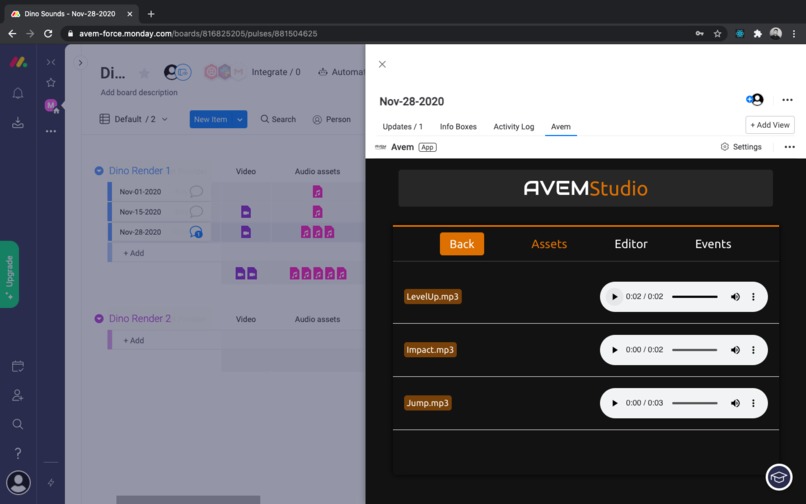Play Impact.mp3 audio
This screenshot has height=504, width=806.
click(x=614, y=350)
